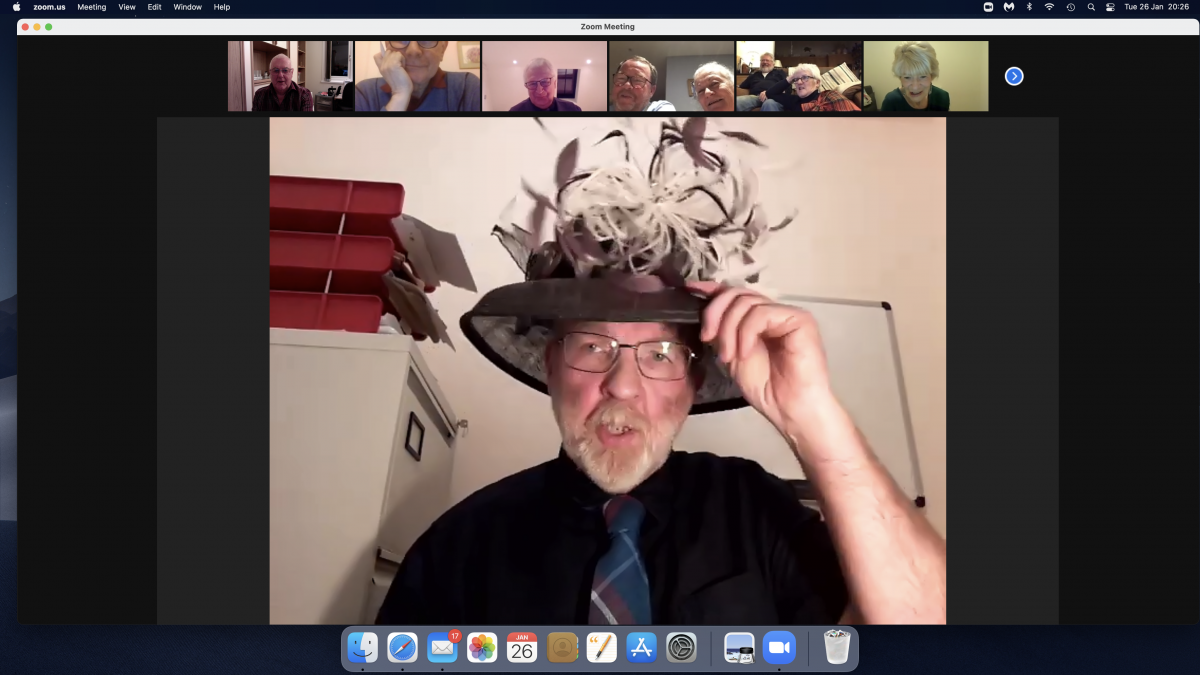Open Control Center in the menu bar
1200x675 pixels.
click(x=1110, y=7)
